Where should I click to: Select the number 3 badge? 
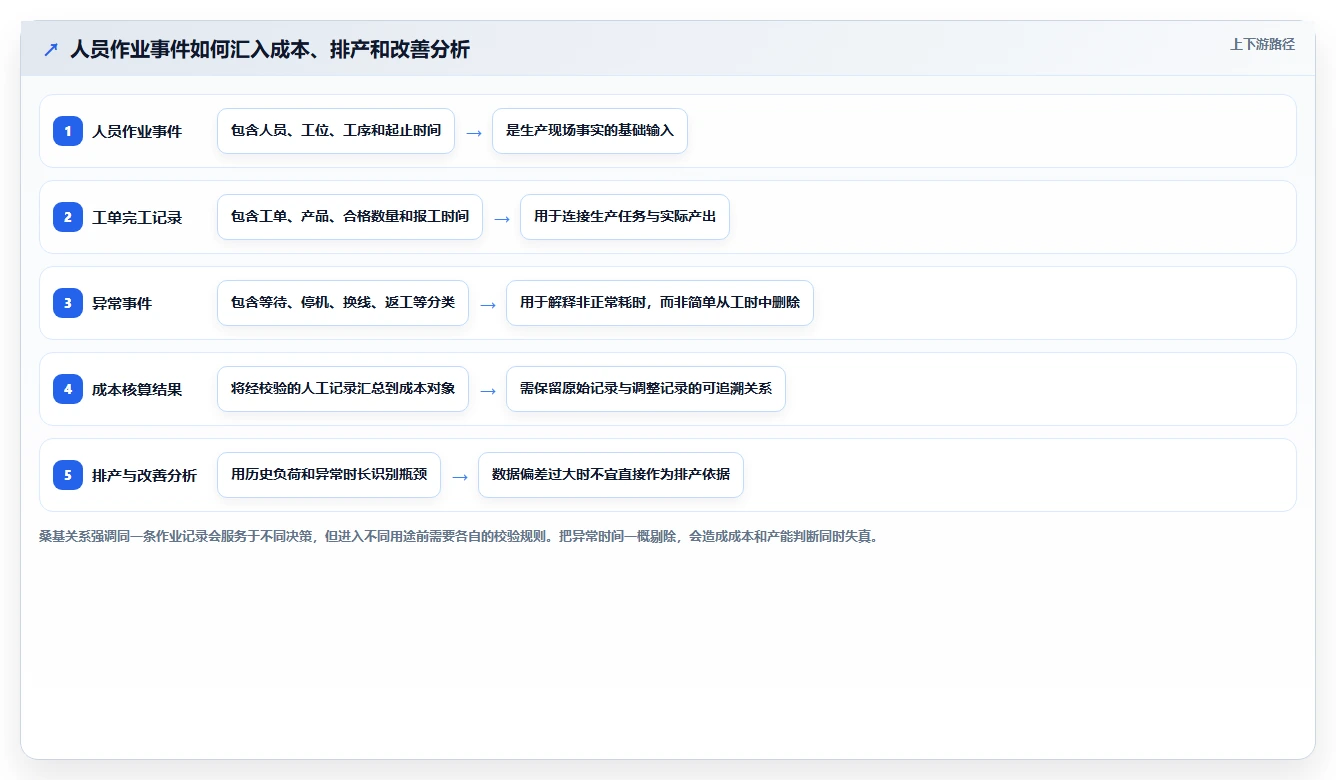(68, 303)
